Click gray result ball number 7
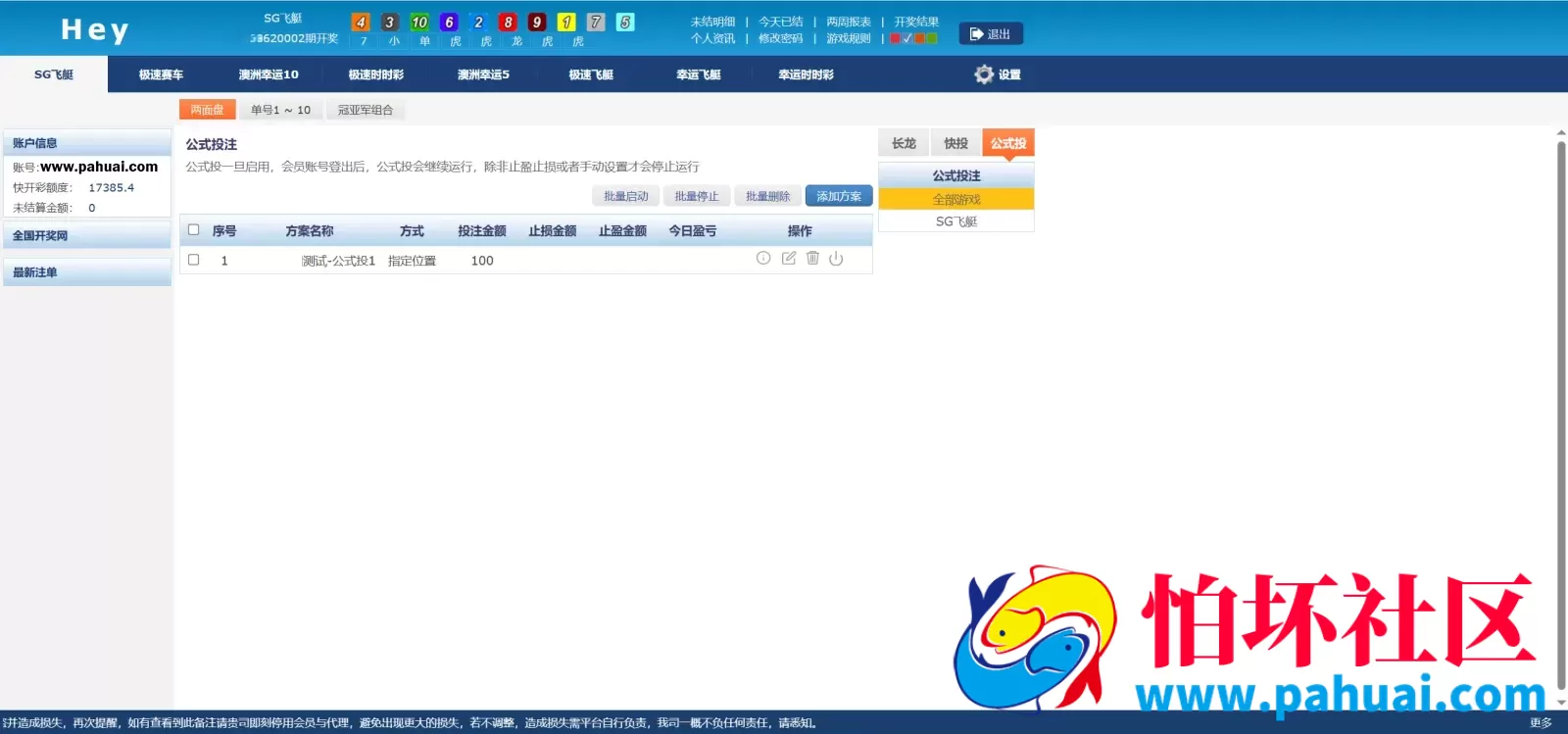Image resolution: width=1568 pixels, height=734 pixels. coord(596,22)
